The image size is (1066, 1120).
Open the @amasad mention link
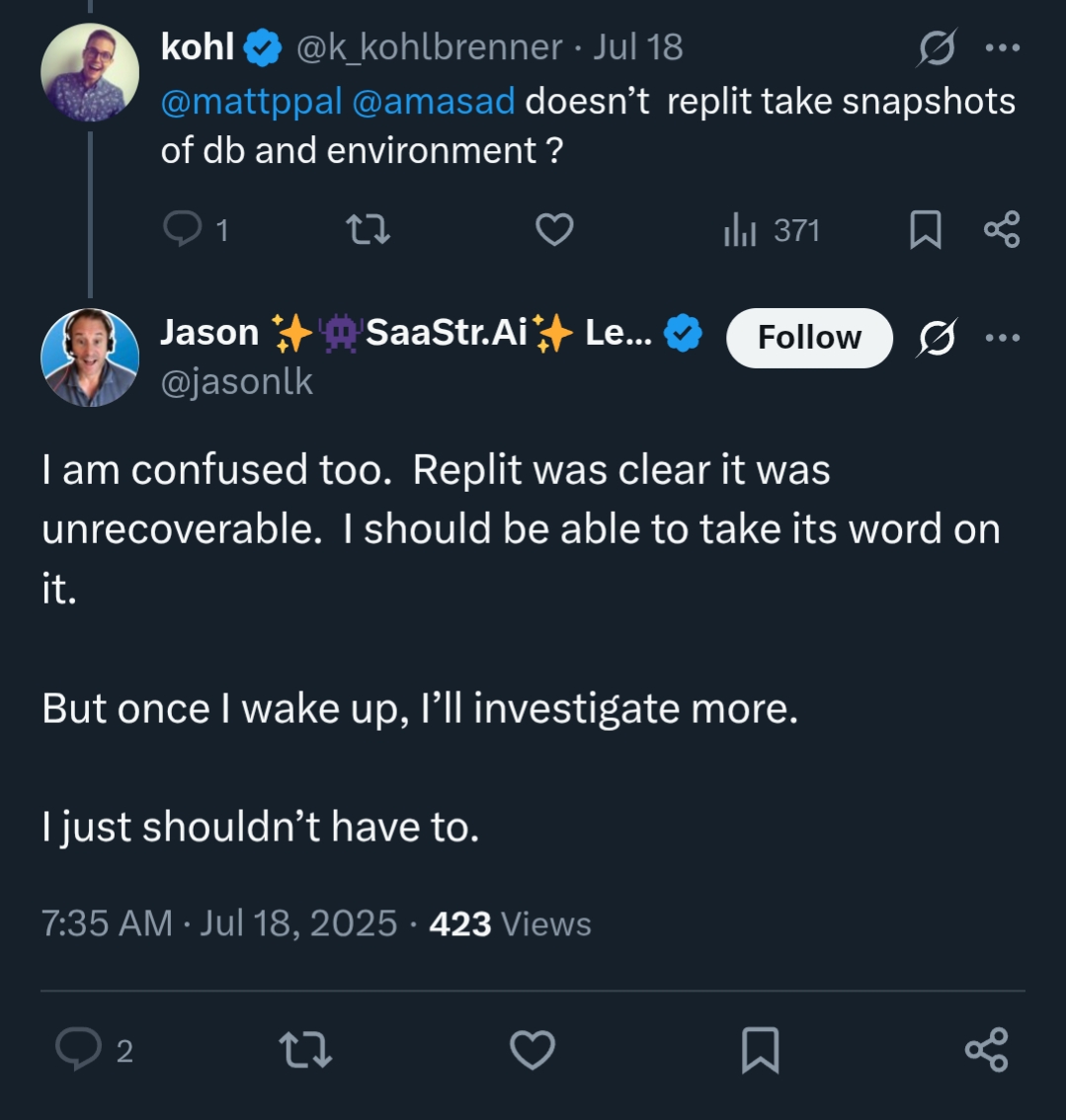[433, 102]
